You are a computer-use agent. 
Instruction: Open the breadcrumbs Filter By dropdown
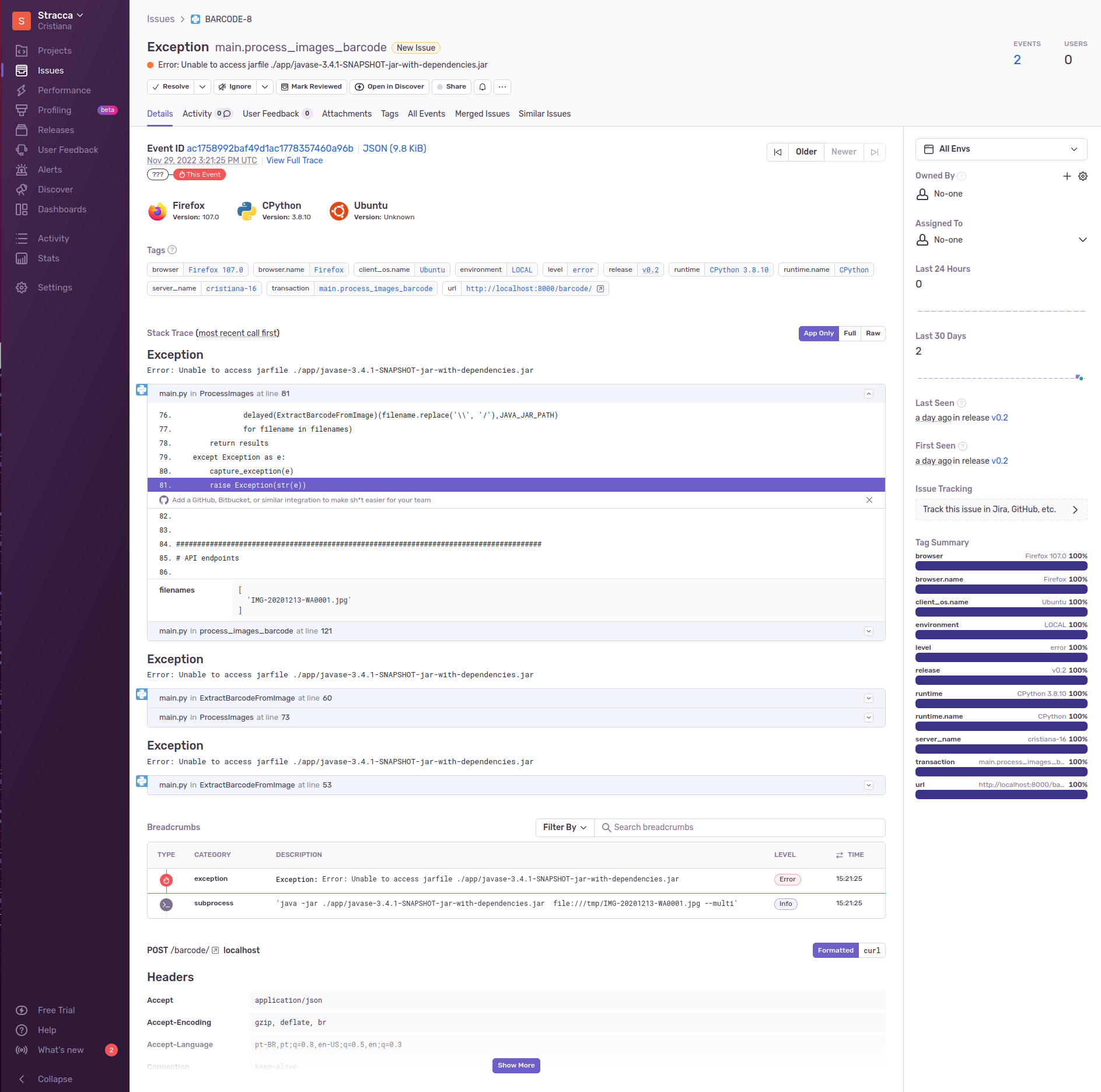coord(564,828)
